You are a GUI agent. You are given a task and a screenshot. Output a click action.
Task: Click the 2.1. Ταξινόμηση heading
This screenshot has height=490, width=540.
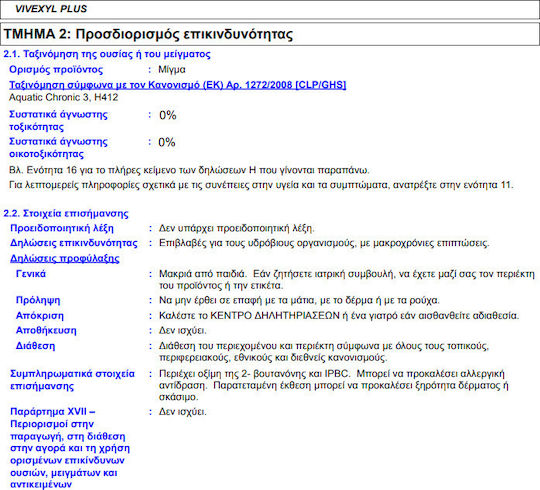point(107,54)
